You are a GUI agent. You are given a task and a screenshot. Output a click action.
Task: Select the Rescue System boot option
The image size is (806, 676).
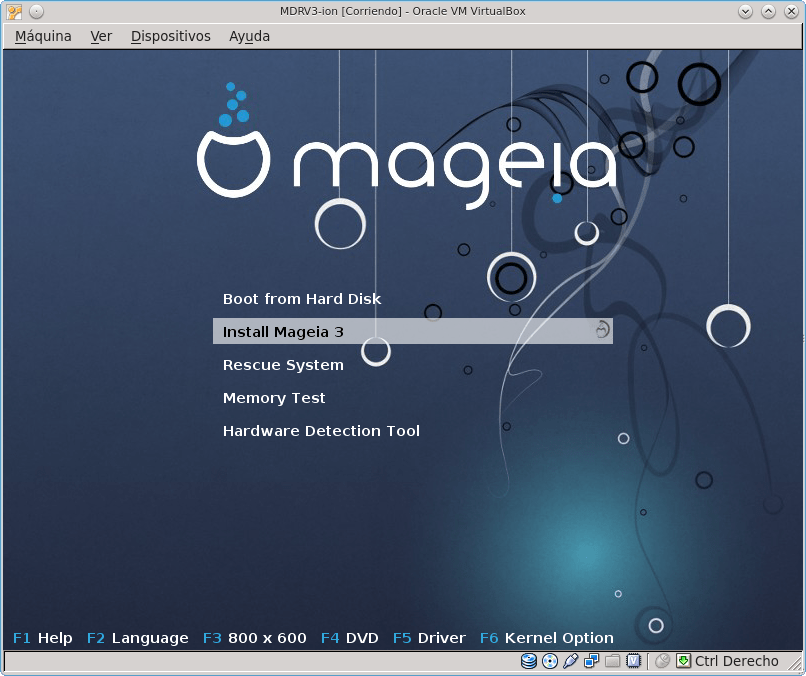point(283,365)
